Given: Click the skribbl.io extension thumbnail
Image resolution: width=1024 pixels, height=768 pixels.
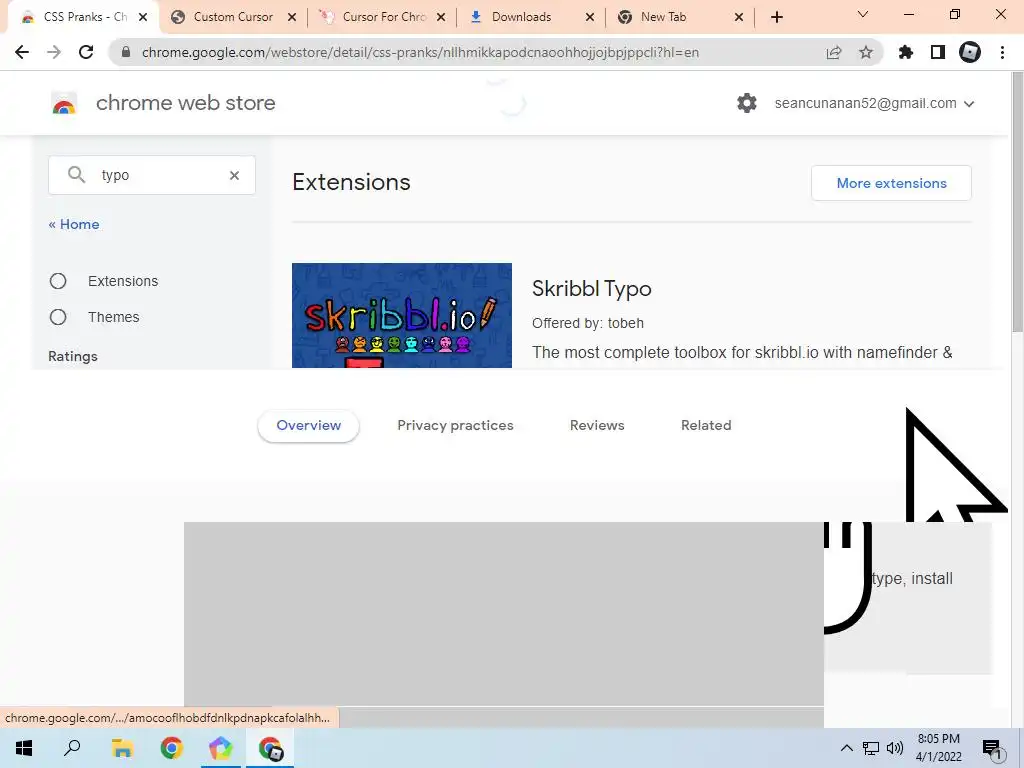Looking at the screenshot, I should [402, 315].
